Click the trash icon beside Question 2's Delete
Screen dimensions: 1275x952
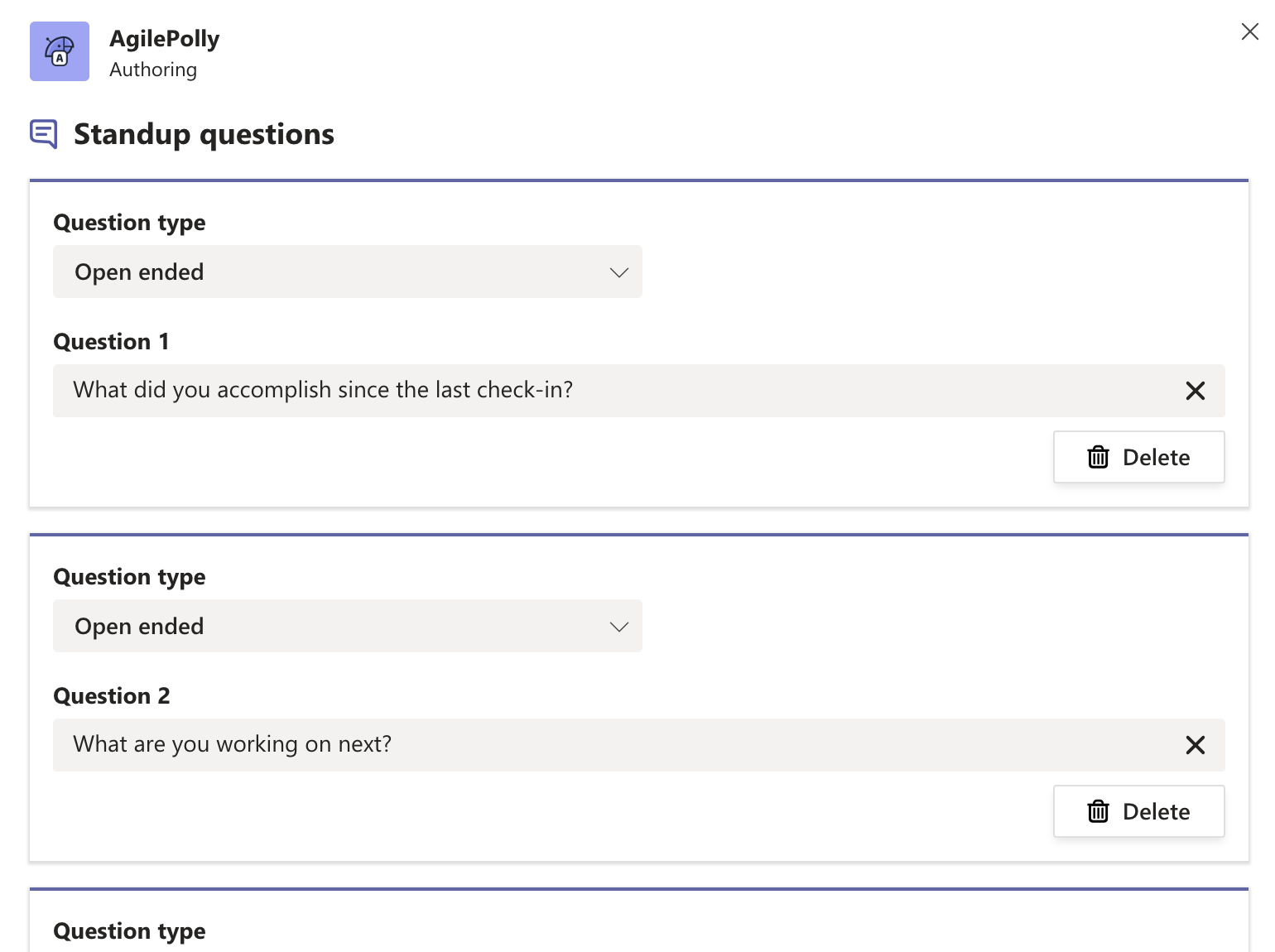1098,811
